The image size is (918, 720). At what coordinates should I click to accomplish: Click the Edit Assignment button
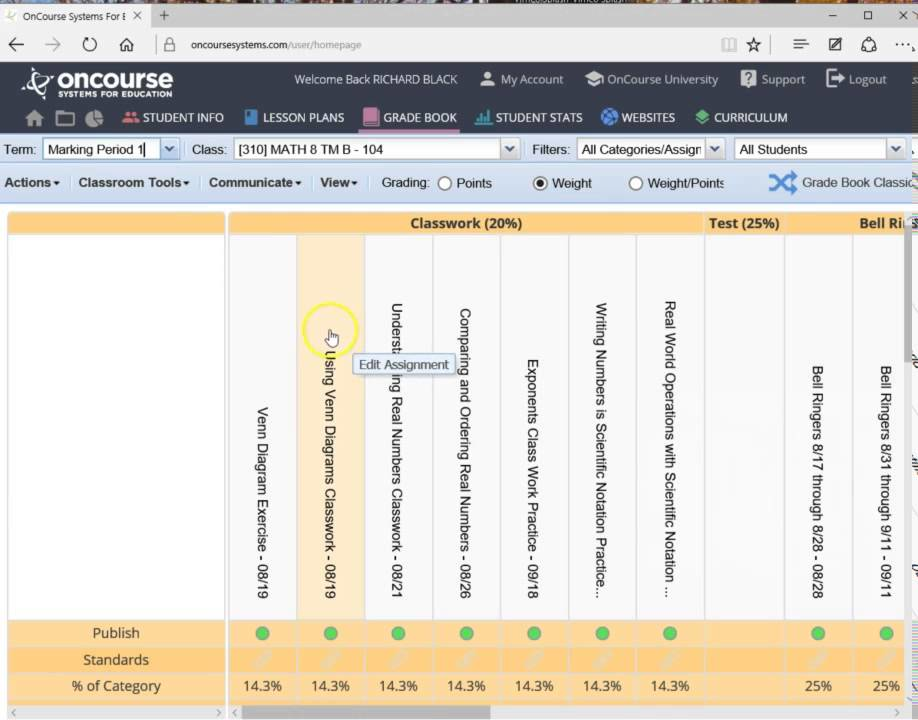[x=403, y=364]
